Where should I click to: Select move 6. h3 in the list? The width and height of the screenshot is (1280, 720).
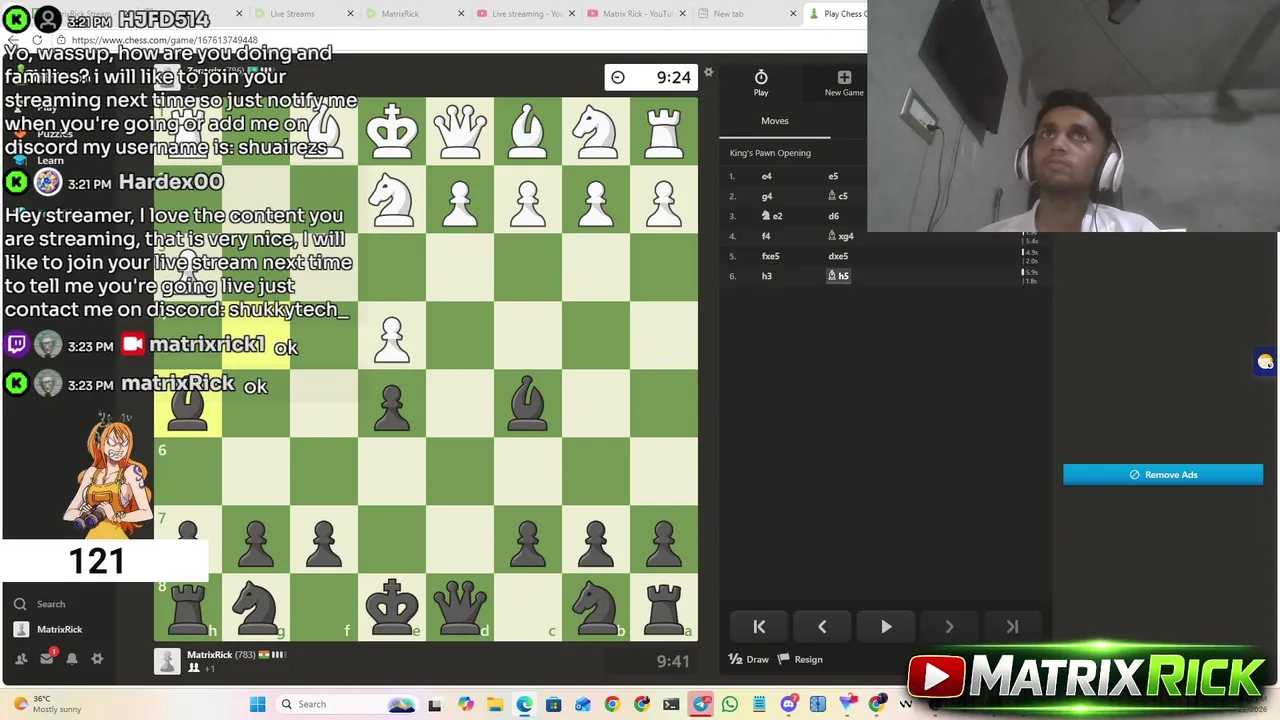pos(767,276)
